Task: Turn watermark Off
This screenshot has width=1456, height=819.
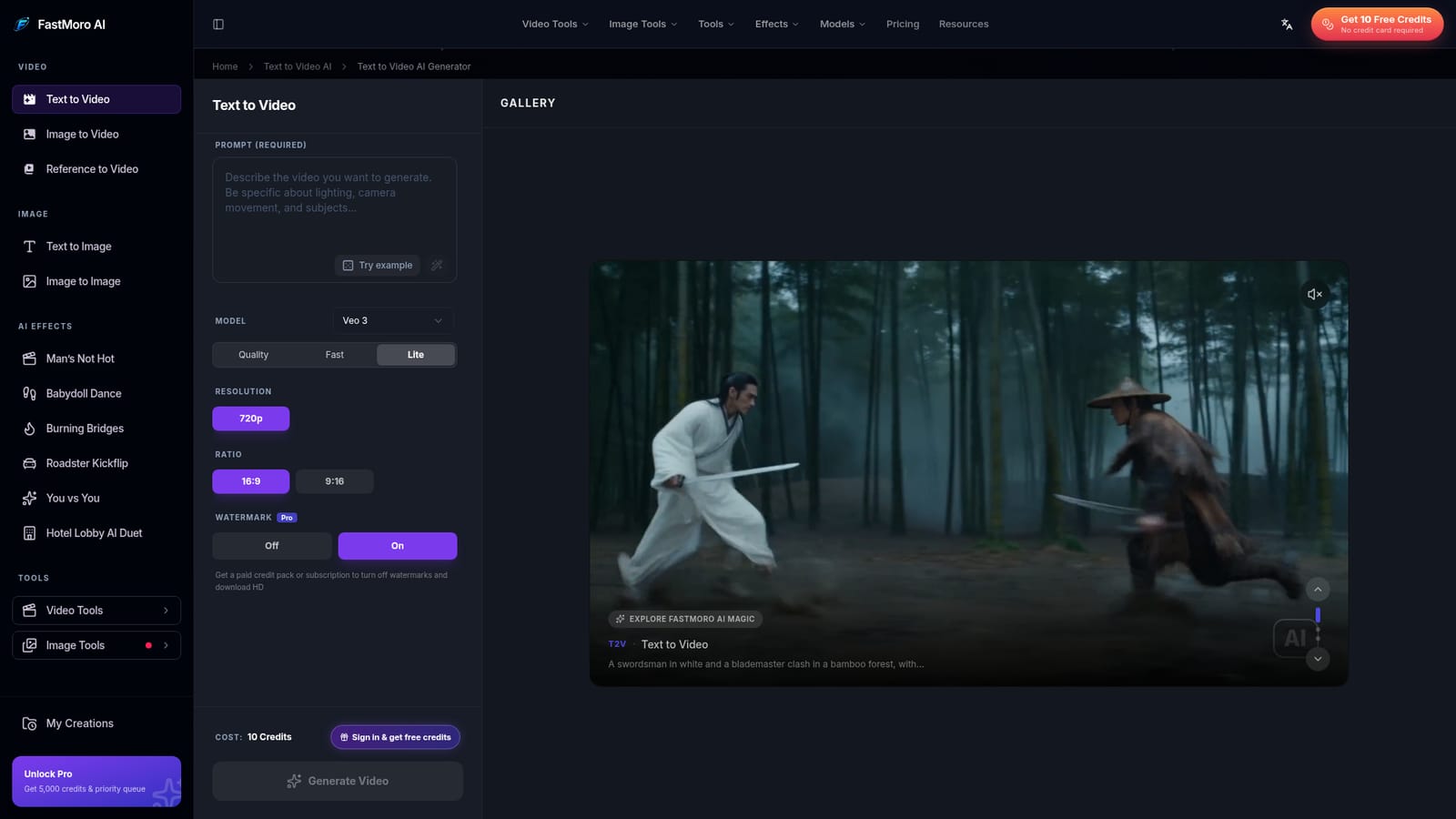Action: pos(272,546)
